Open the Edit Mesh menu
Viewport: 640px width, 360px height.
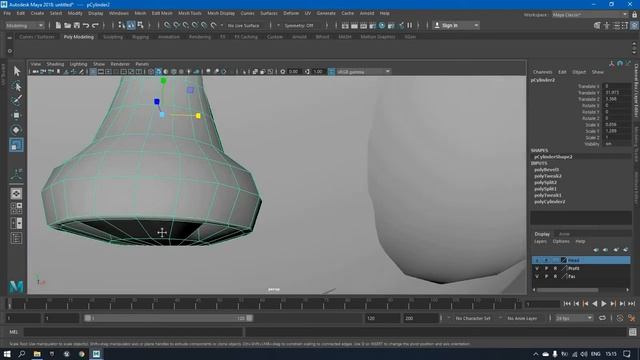click(162, 13)
